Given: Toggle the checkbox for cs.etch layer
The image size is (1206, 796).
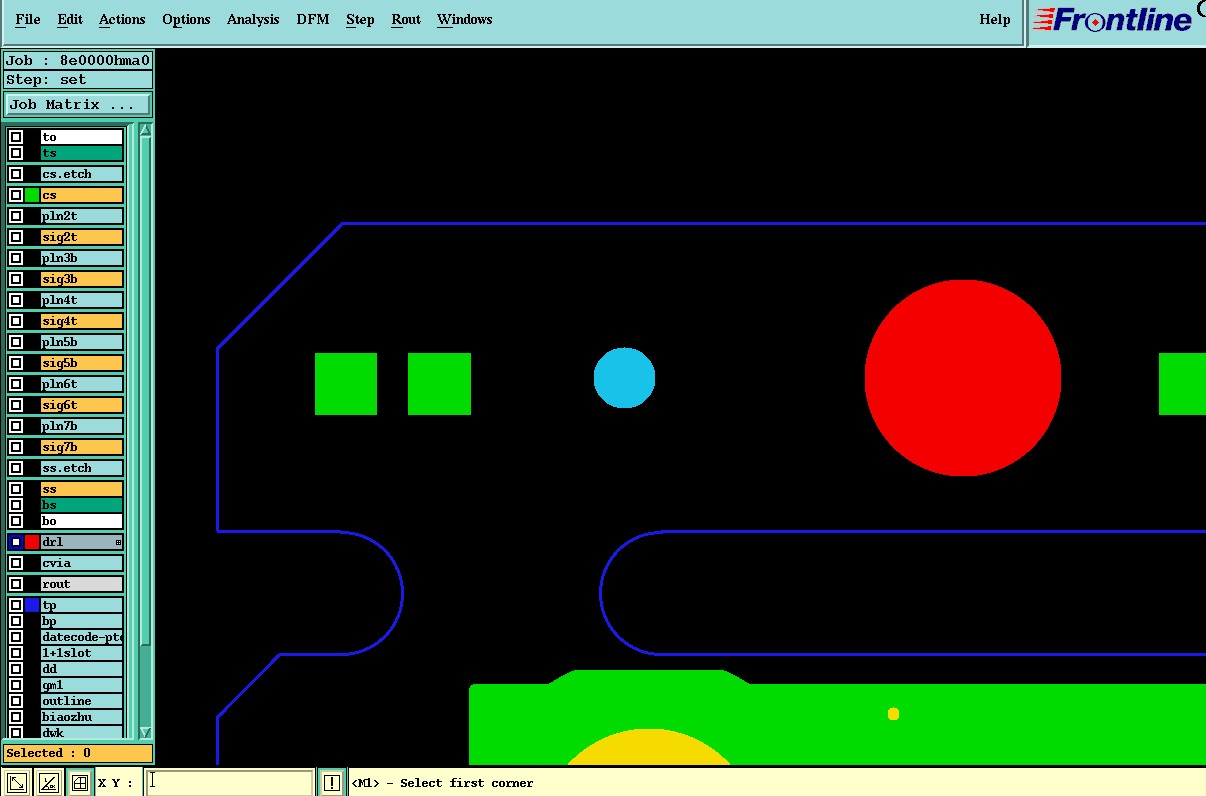Looking at the screenshot, I should point(16,174).
